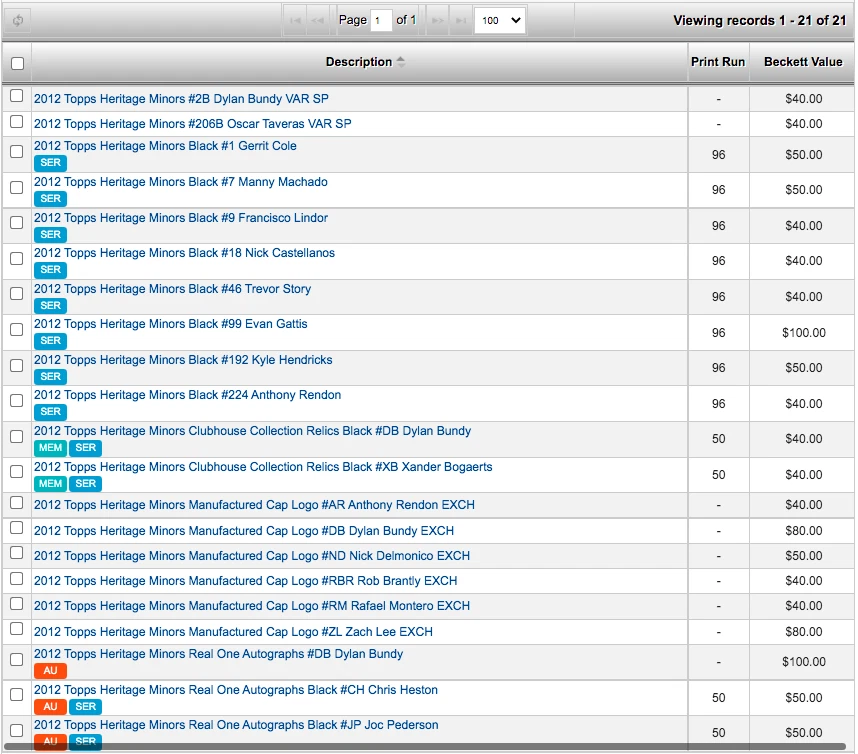
Task: Check the #2B Dylan Bundy VAR SP row
Action: [x=17, y=96]
